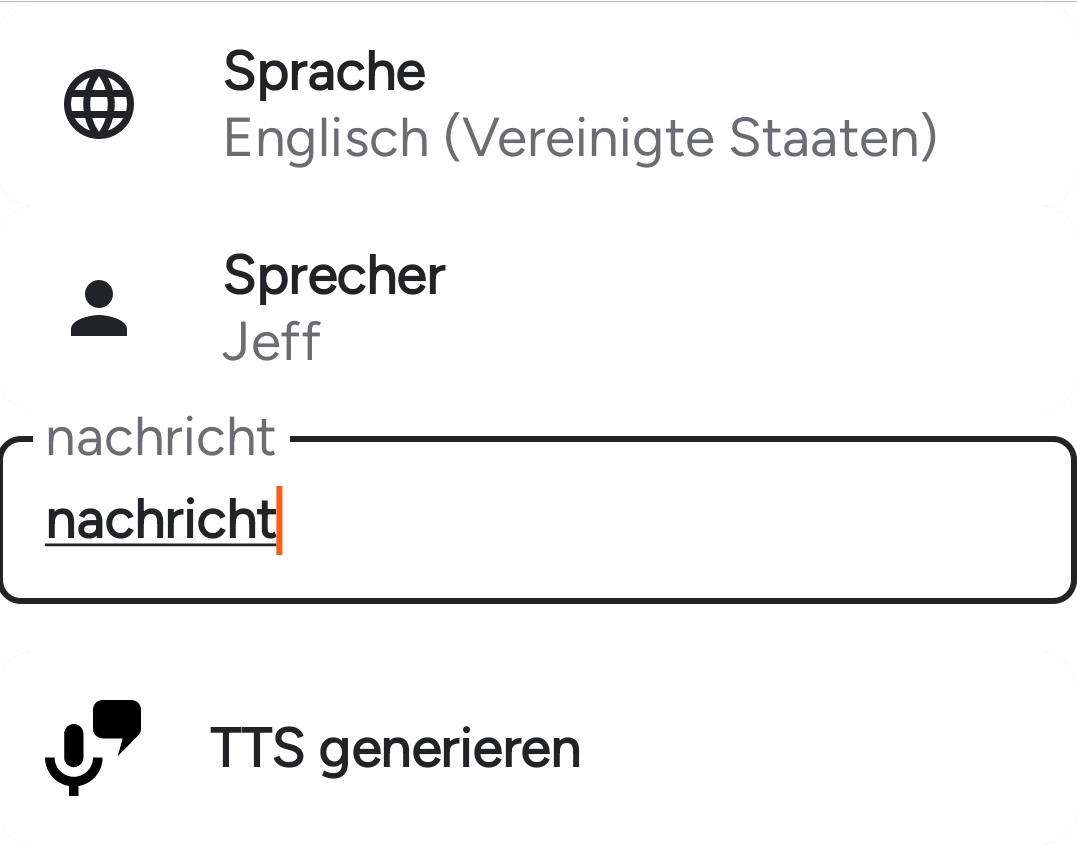Open the Sprache language setting
Viewport: 1077px width, 849px height.
click(538, 104)
